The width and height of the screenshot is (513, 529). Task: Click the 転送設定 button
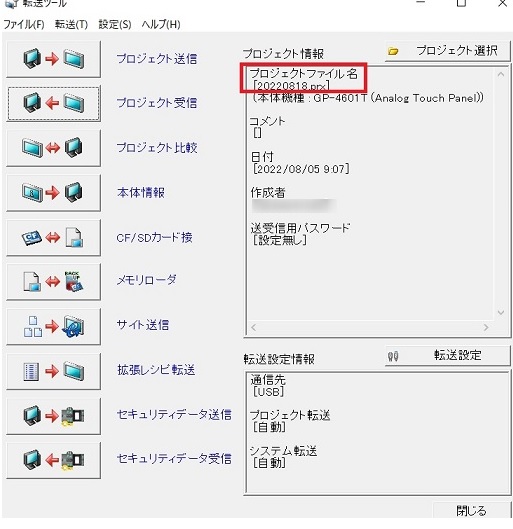pyautogui.click(x=447, y=355)
